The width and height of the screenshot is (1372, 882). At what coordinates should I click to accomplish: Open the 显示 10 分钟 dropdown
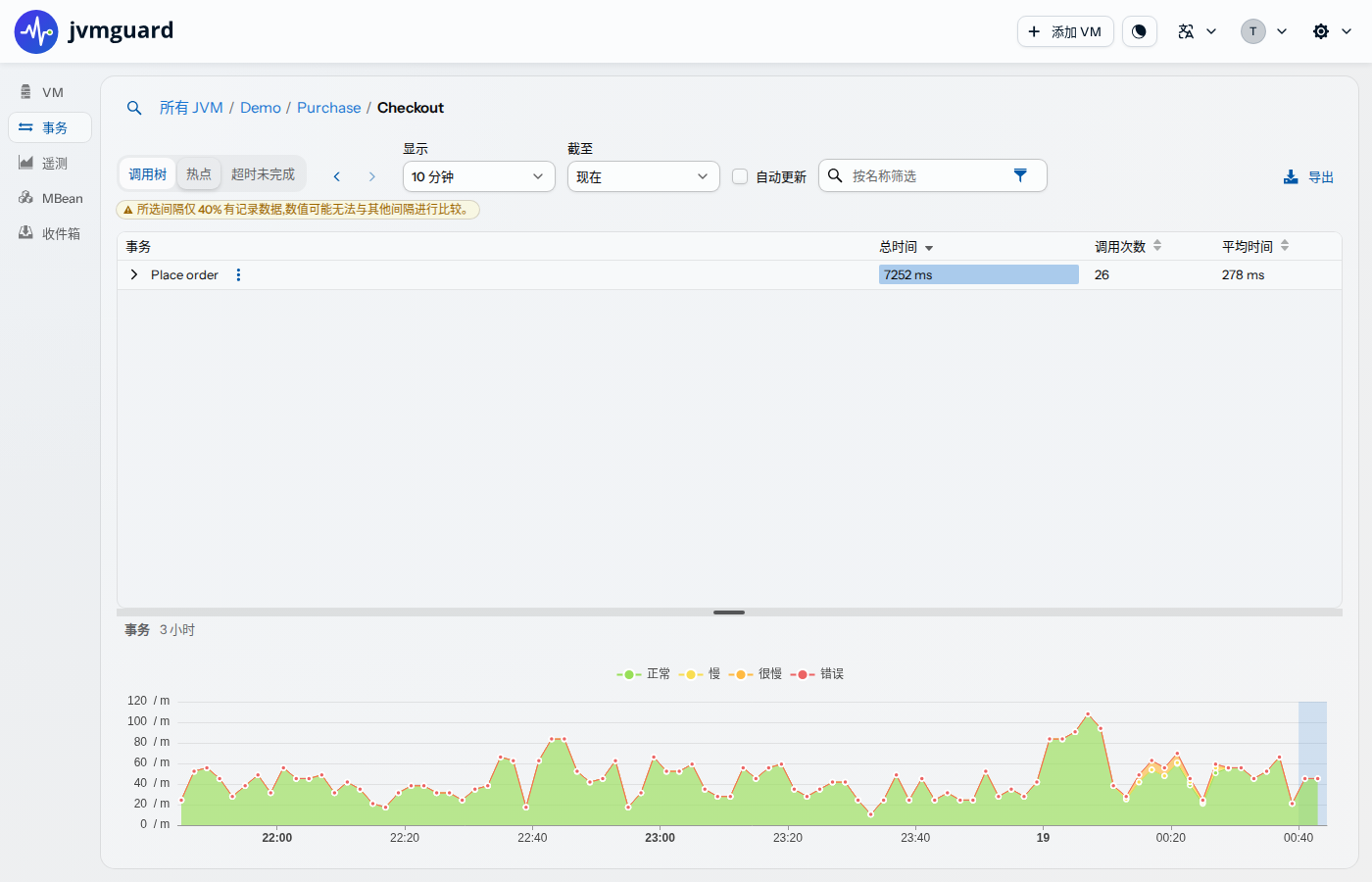coord(479,176)
